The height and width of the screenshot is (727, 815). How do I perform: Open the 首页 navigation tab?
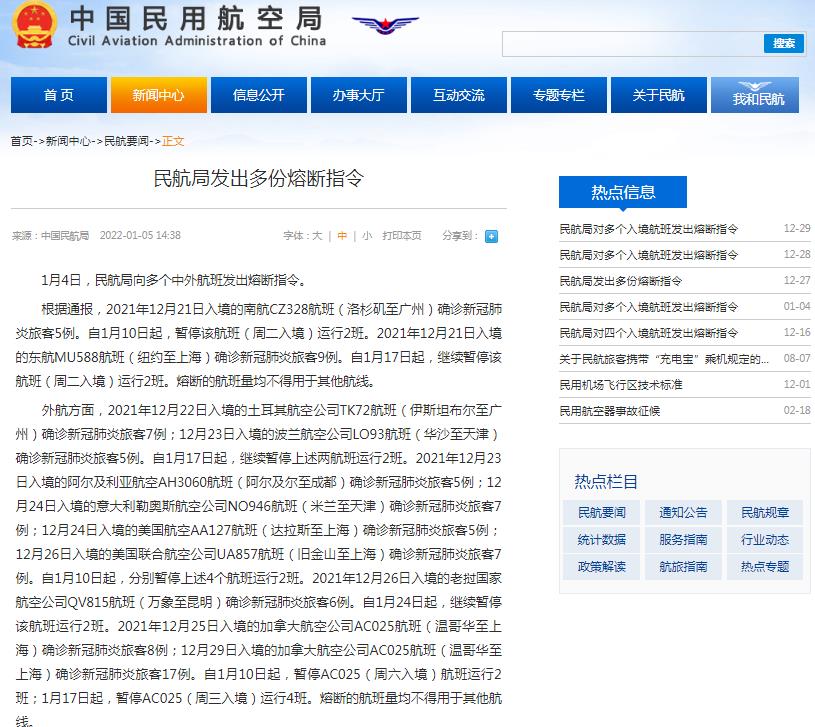pyautogui.click(x=59, y=95)
